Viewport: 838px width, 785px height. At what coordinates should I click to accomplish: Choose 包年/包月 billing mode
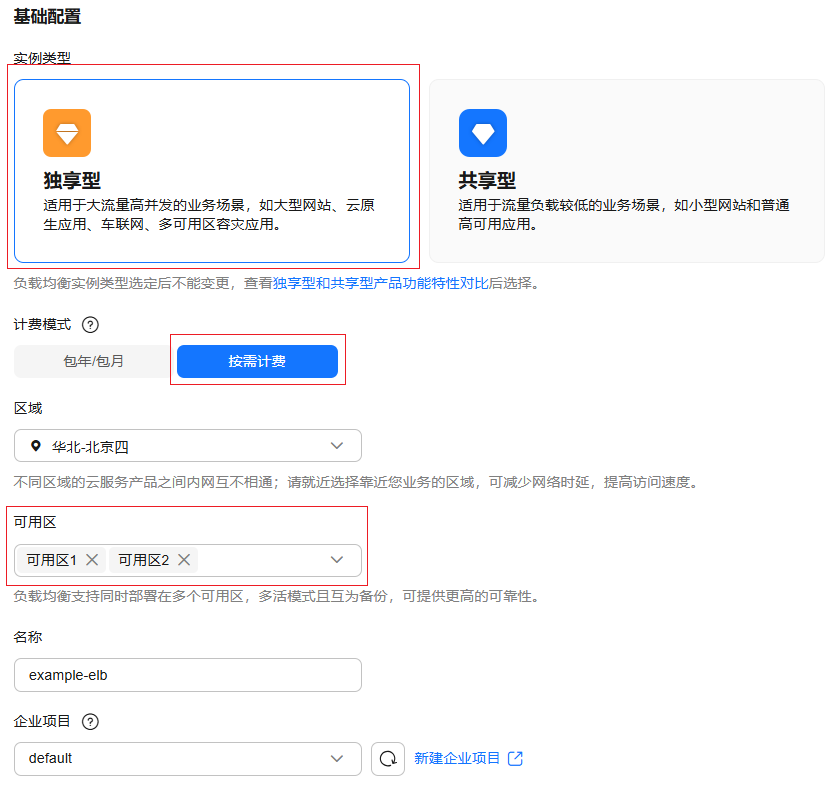click(x=94, y=361)
